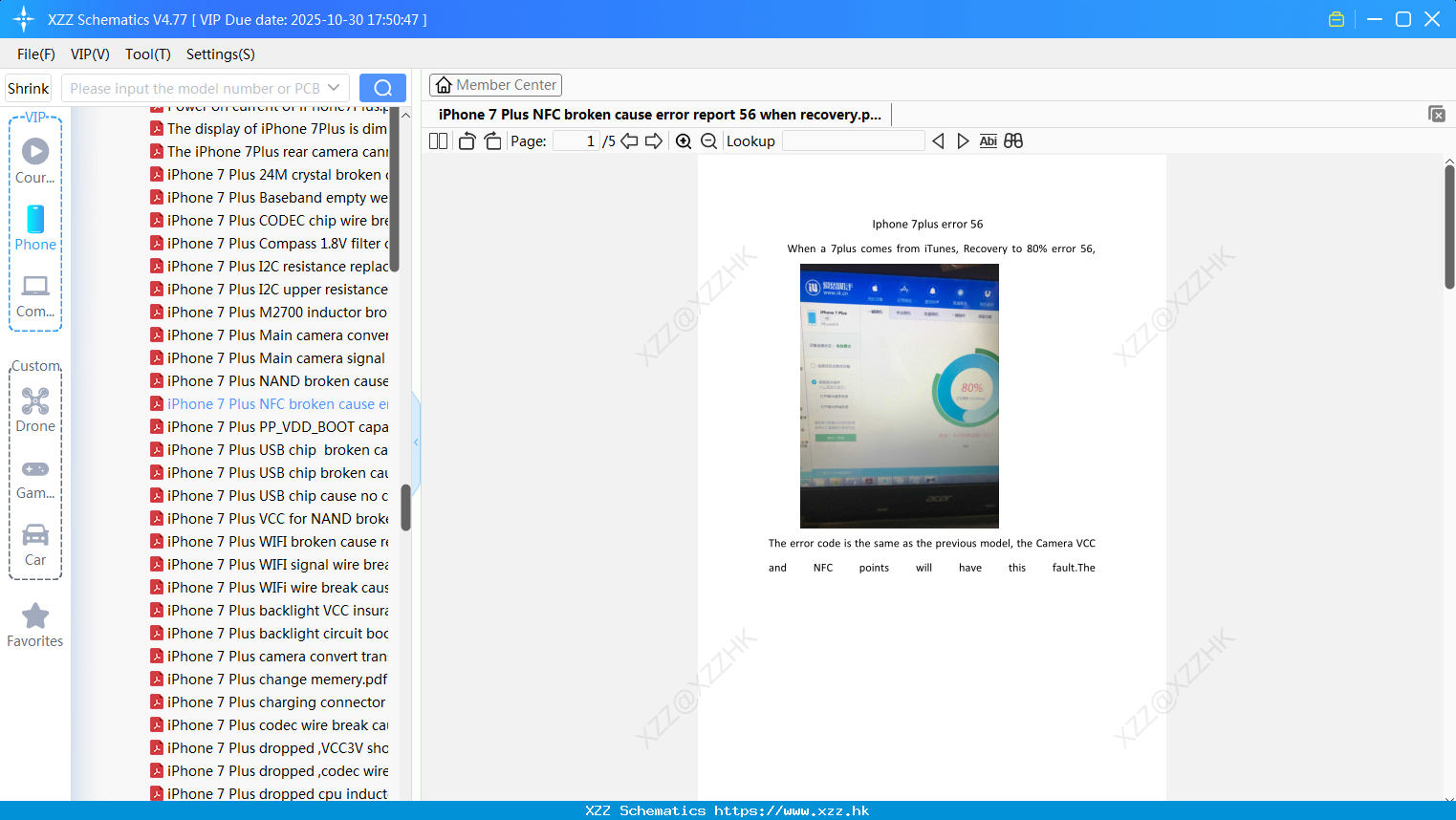Toggle Abi whole-word match option
Image resolution: width=1456 pixels, height=820 pixels.
(989, 141)
